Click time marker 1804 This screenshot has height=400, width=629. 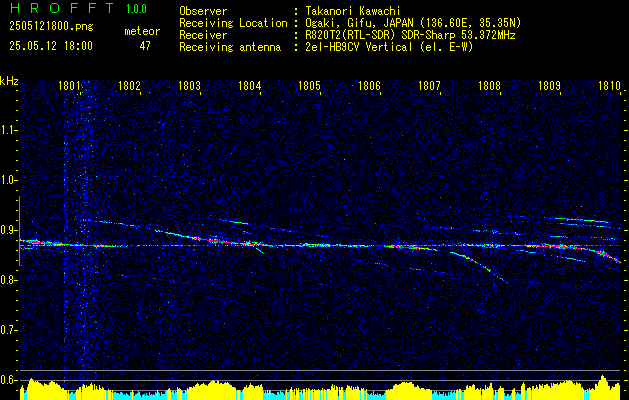point(249,86)
